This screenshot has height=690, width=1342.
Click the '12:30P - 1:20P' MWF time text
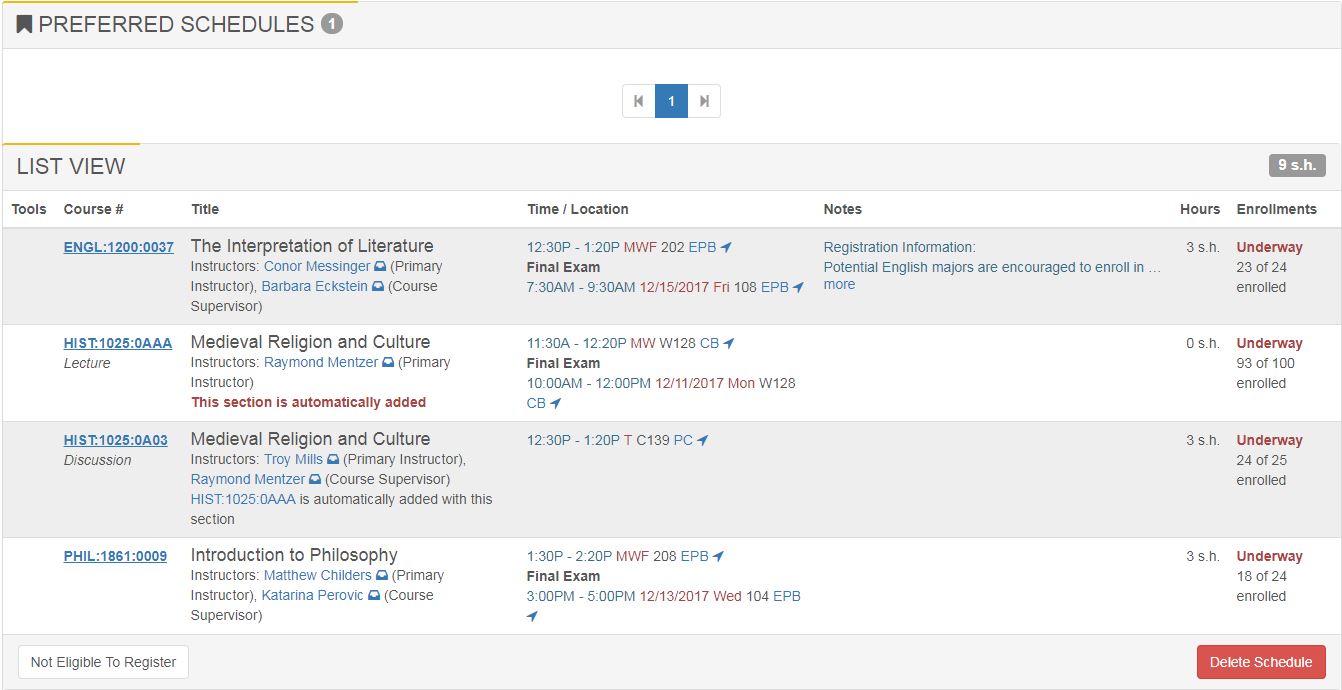(573, 247)
